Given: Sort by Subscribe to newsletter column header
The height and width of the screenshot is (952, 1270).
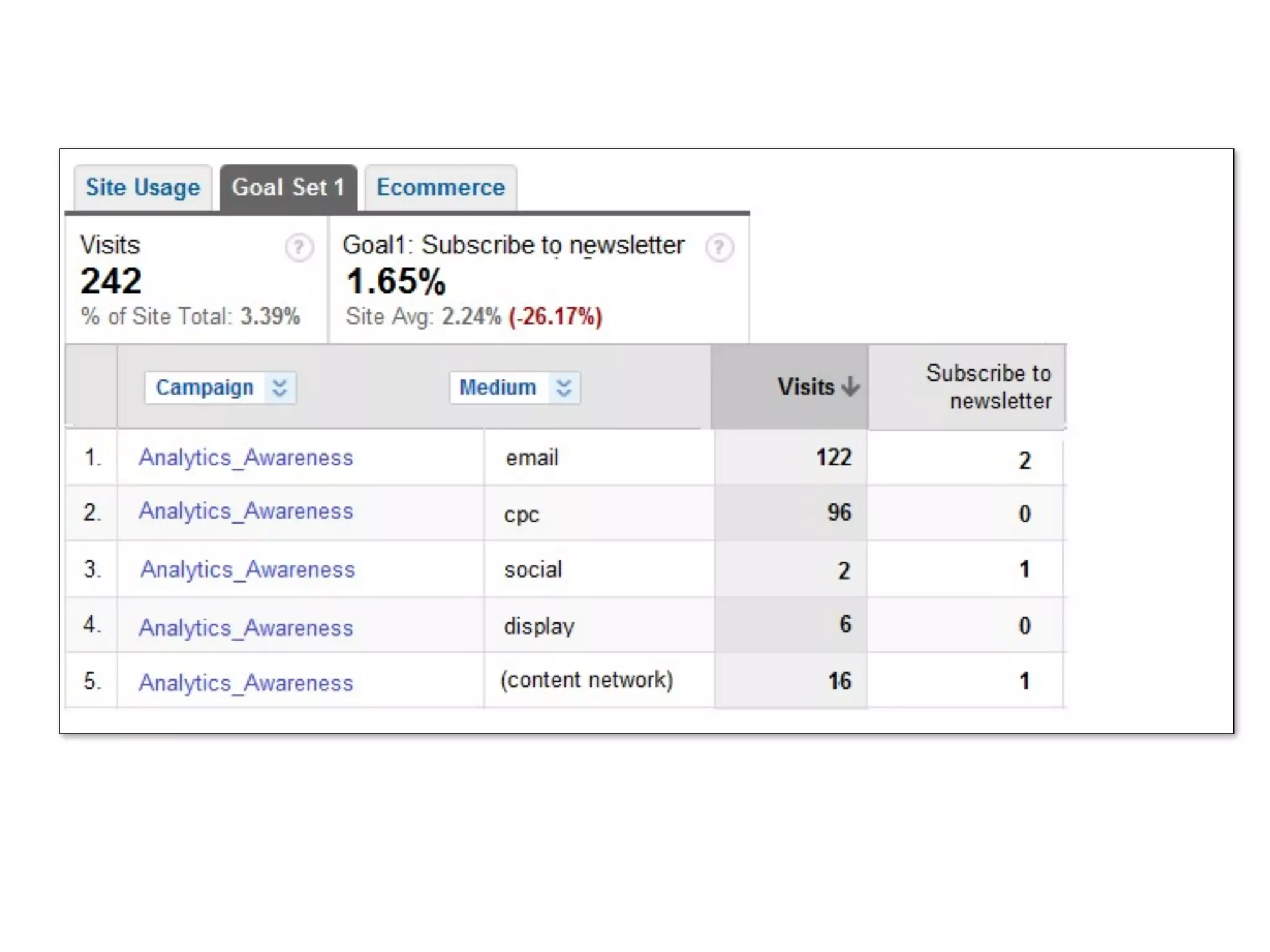Looking at the screenshot, I should click(988, 387).
